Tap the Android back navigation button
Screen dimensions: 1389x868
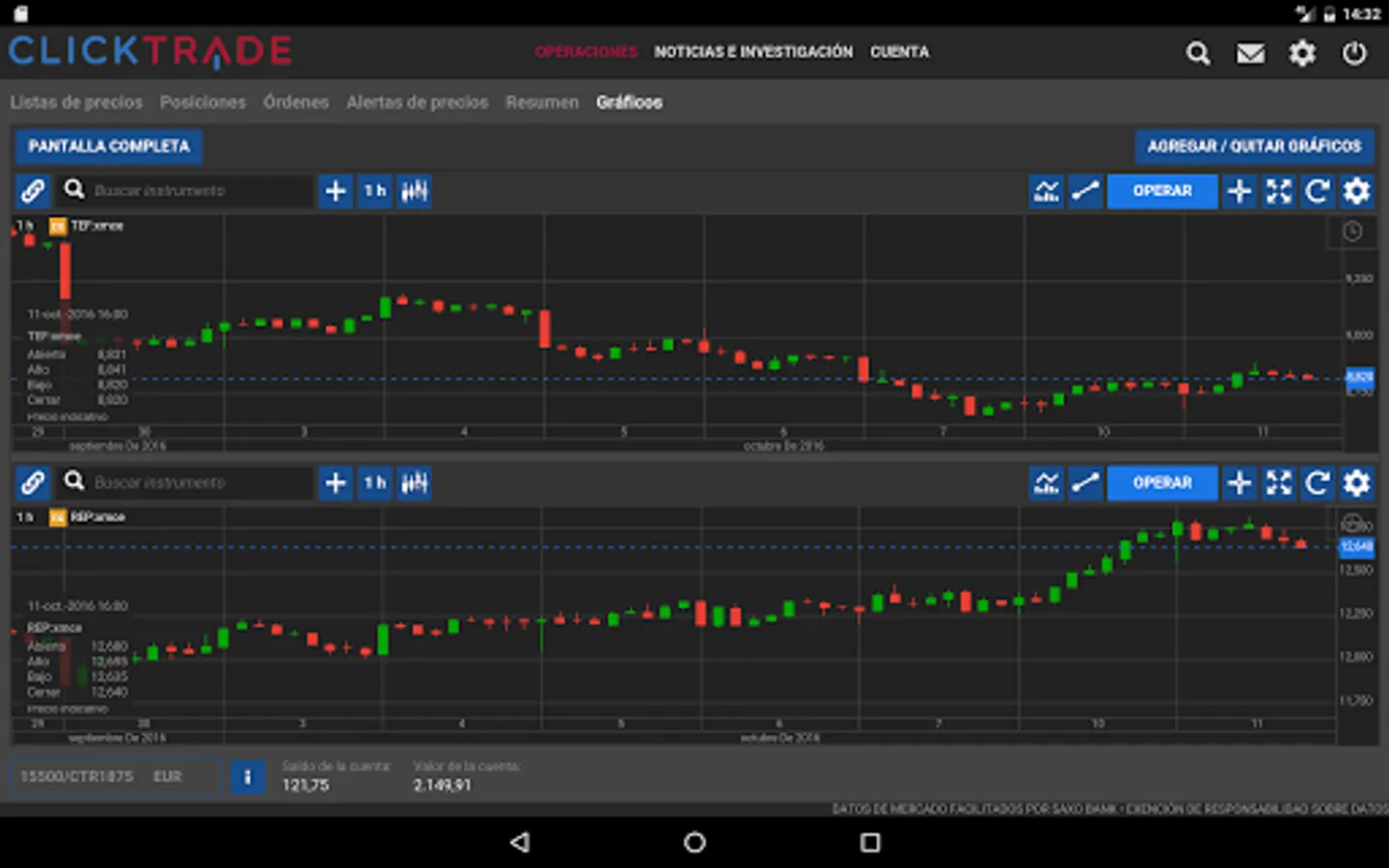point(520,843)
